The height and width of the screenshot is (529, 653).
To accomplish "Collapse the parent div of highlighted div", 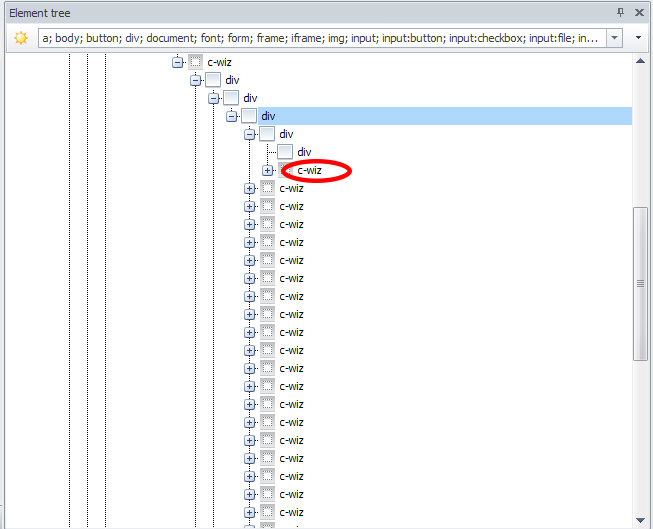I will point(214,98).
